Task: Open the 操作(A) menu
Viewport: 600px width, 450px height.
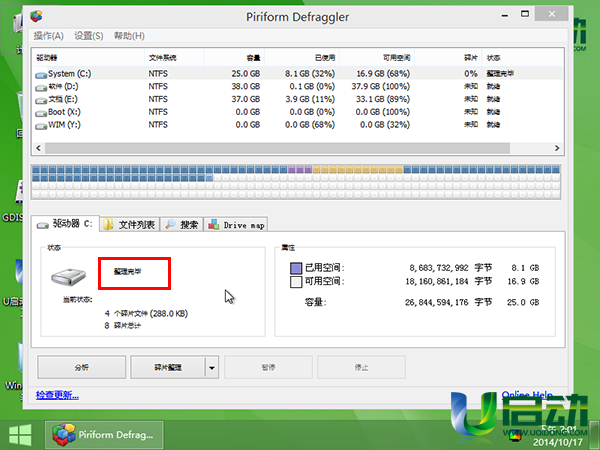Action: point(48,36)
